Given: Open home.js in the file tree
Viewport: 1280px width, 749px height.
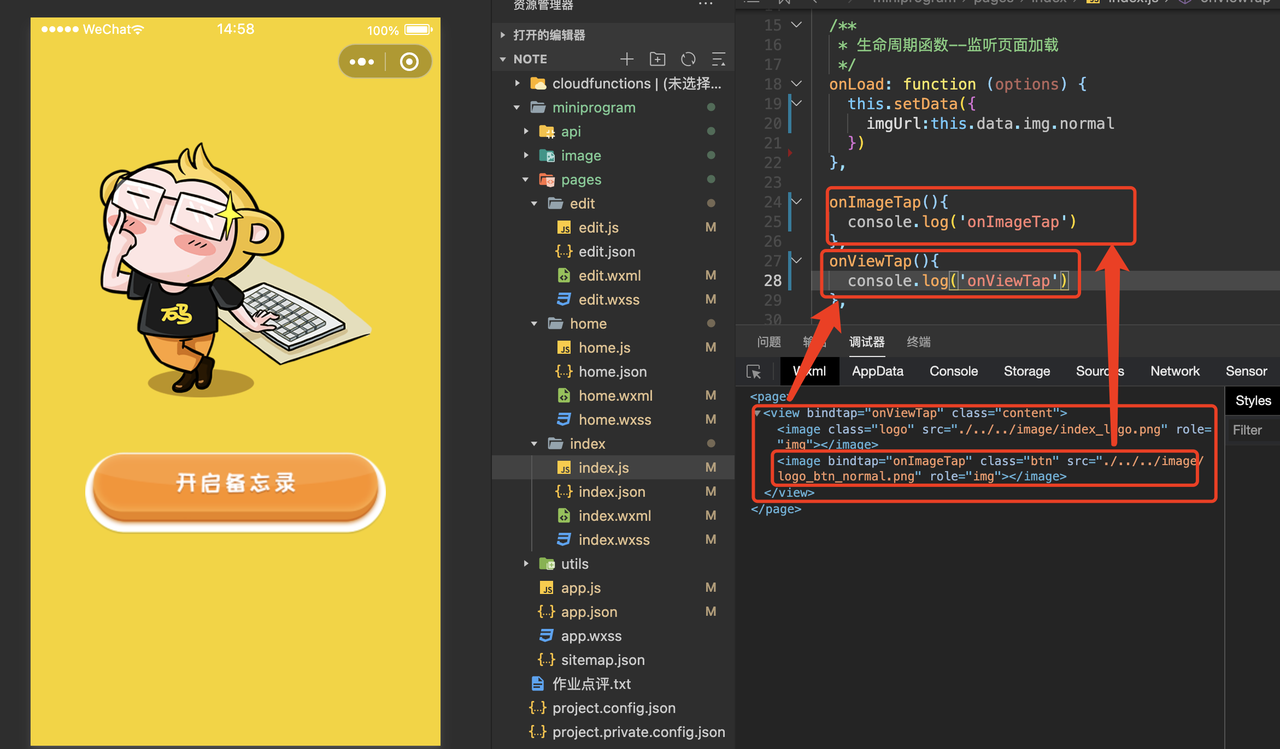Looking at the screenshot, I should pos(604,348).
